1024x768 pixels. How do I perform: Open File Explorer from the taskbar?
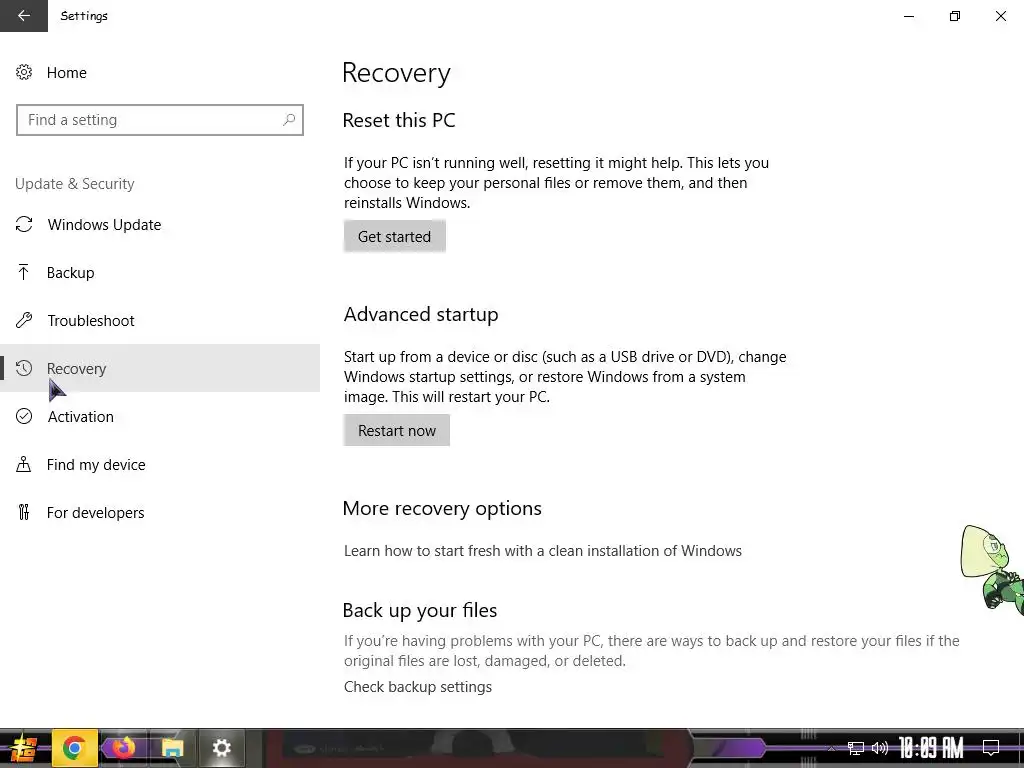pos(172,748)
